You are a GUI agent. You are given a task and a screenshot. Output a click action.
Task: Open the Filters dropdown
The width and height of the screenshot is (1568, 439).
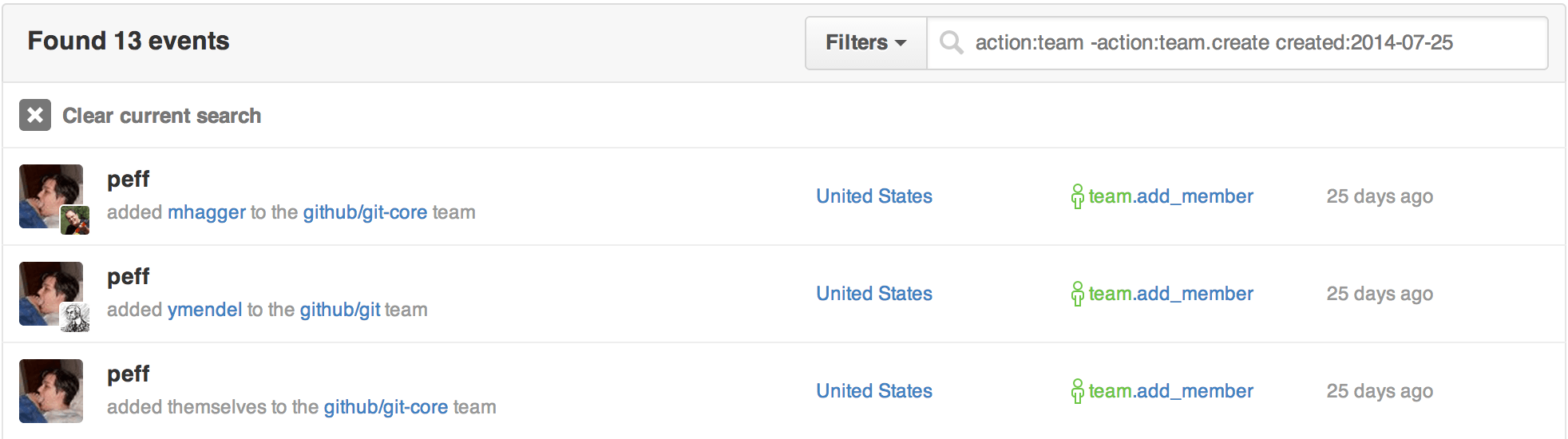click(x=865, y=42)
